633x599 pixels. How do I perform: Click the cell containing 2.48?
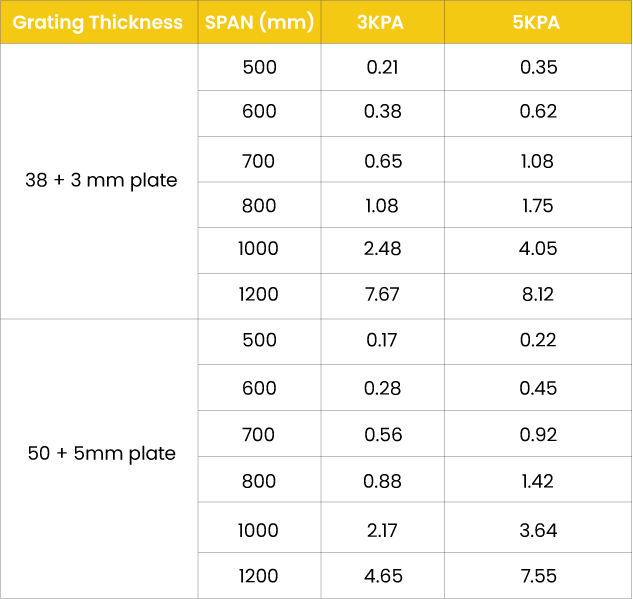coord(380,248)
